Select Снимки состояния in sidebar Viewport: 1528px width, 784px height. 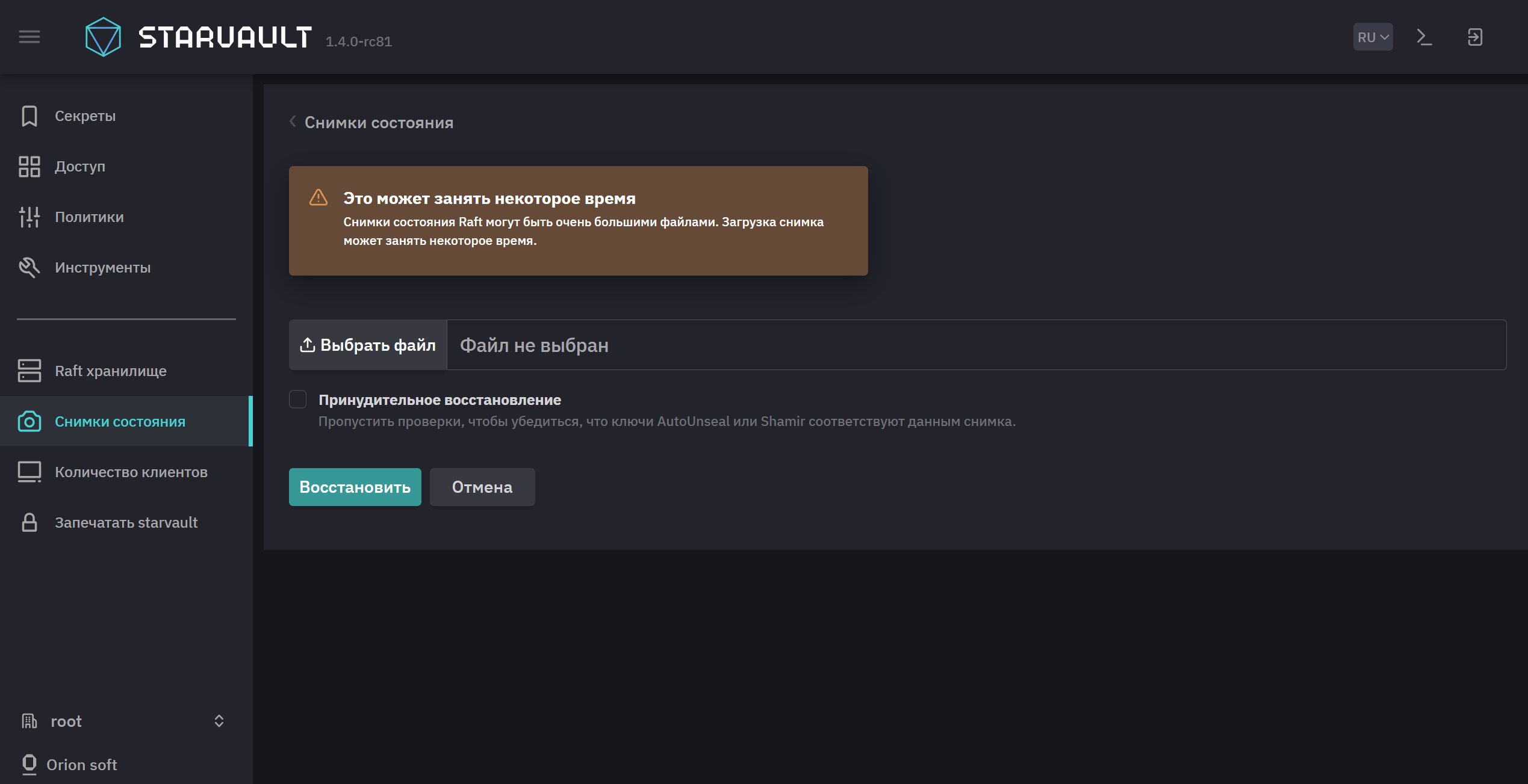[x=126, y=422]
